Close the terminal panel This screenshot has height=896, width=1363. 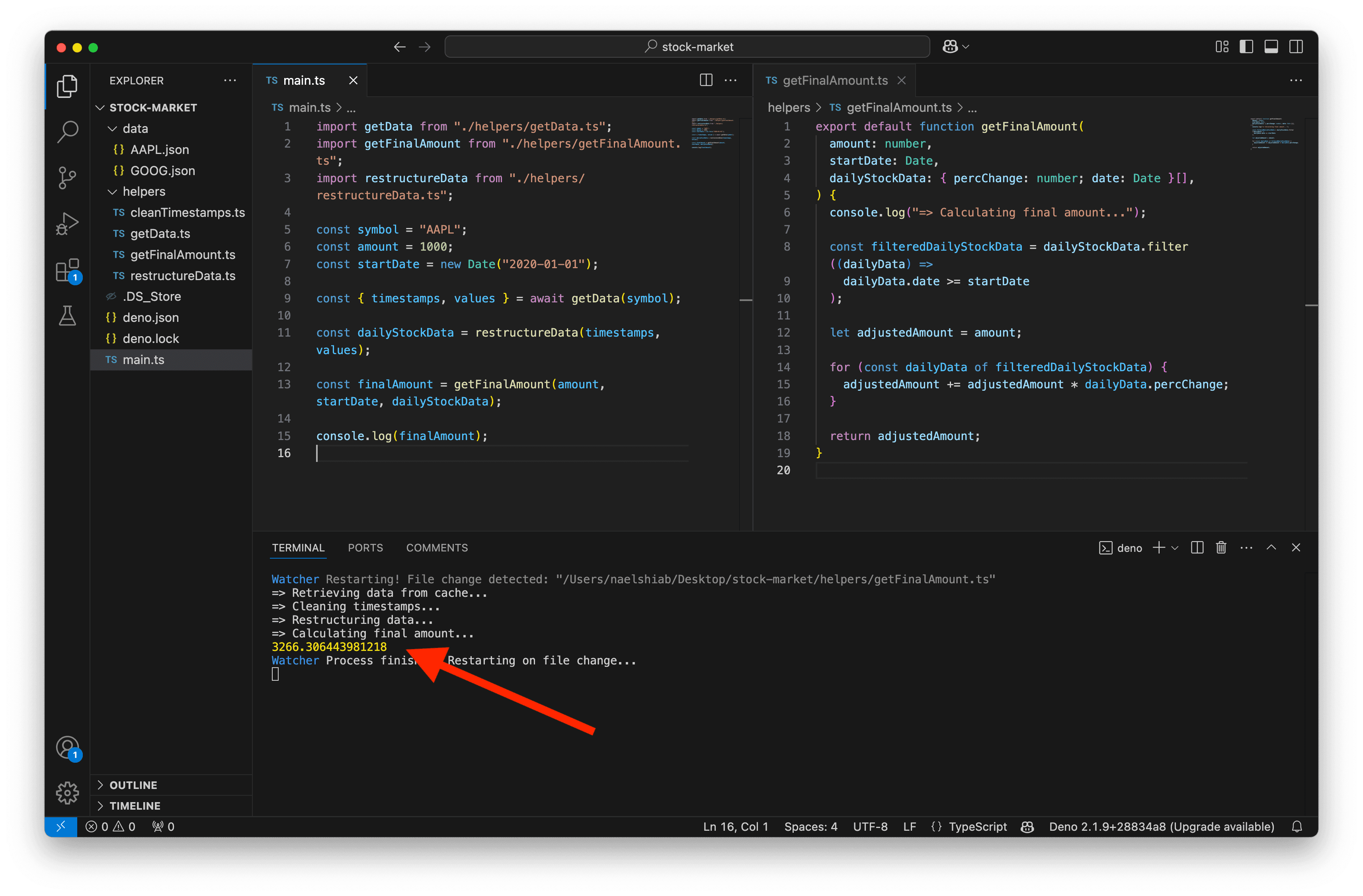point(1296,548)
